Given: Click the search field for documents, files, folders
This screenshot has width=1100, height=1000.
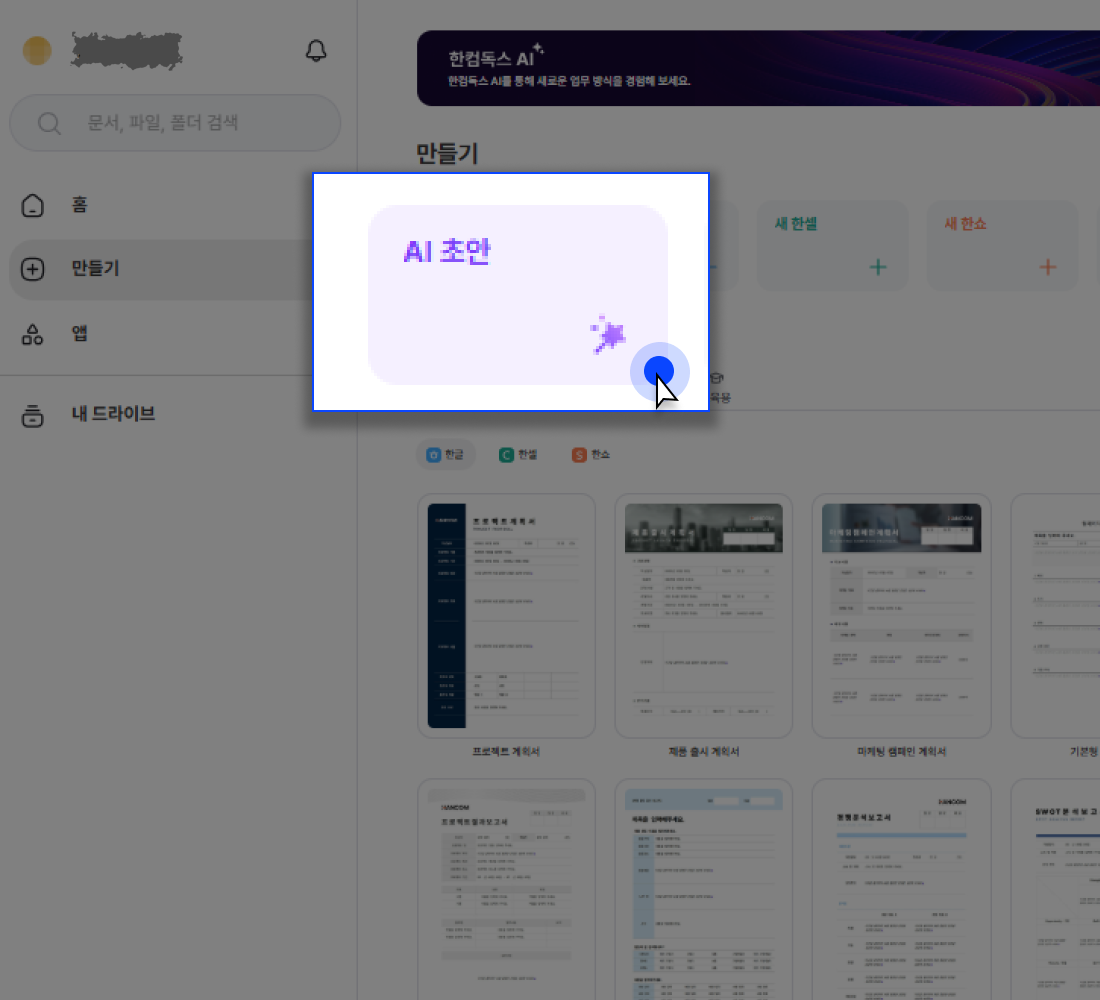Looking at the screenshot, I should pos(175,123).
